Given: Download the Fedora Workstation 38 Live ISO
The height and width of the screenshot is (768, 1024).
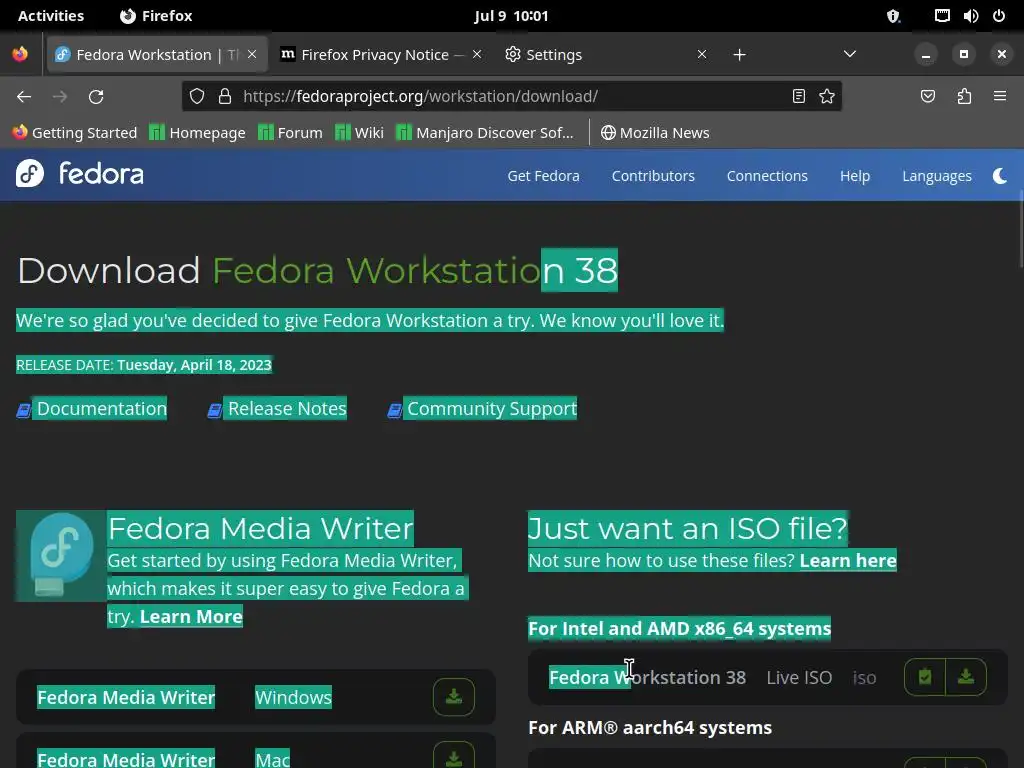Looking at the screenshot, I should 966,677.
